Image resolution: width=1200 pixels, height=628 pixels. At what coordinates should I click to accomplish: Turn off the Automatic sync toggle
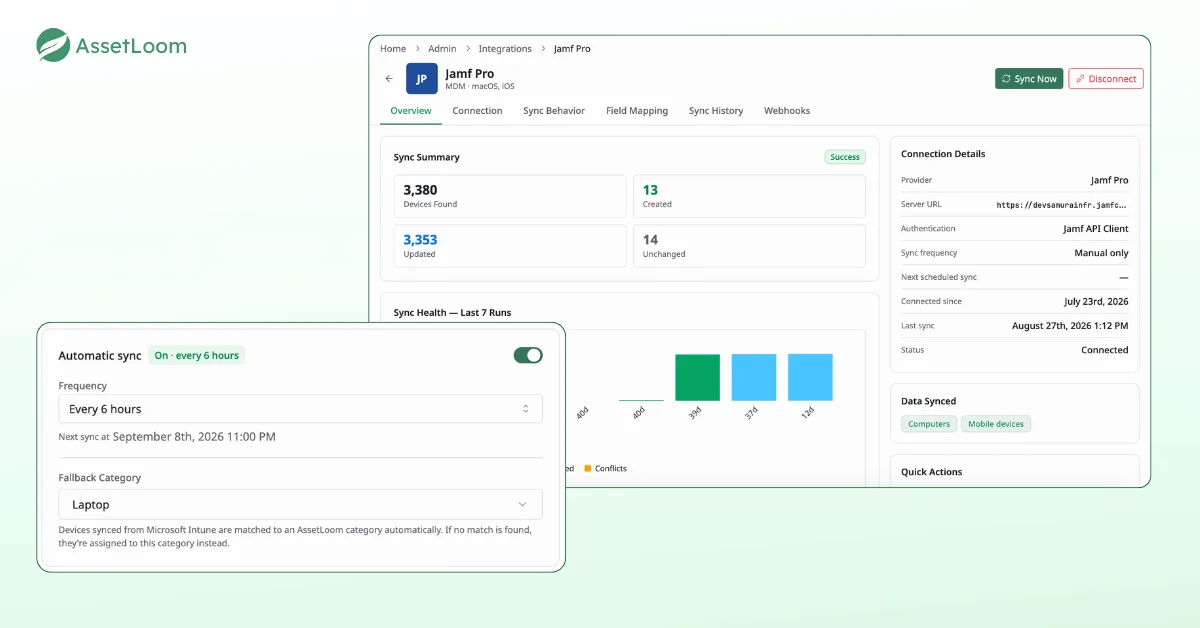coord(528,355)
